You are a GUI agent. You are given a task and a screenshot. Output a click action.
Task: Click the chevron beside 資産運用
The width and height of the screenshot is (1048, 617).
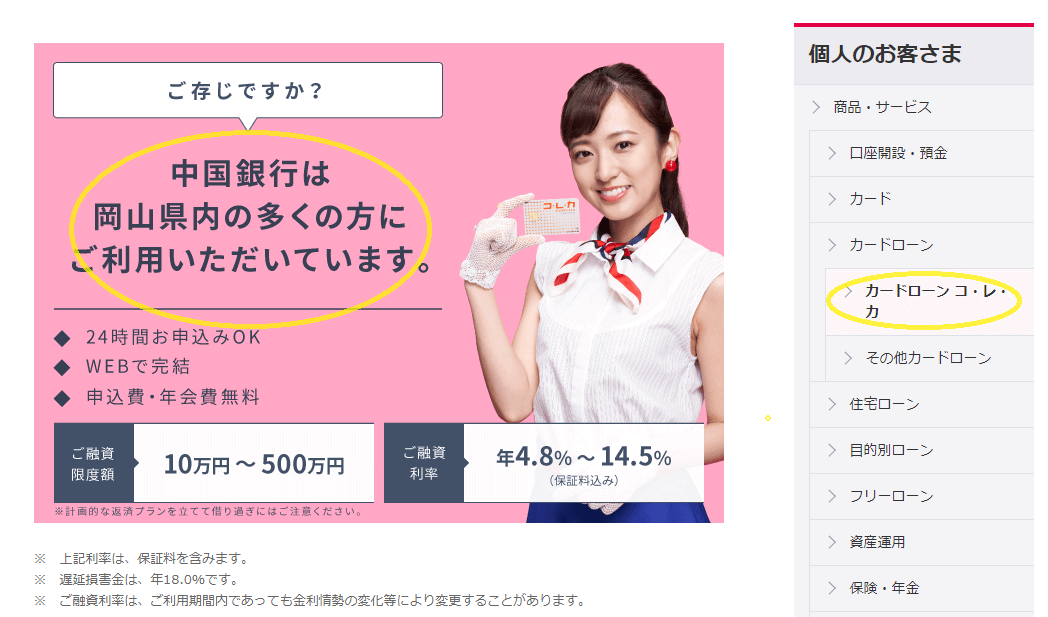(x=832, y=542)
